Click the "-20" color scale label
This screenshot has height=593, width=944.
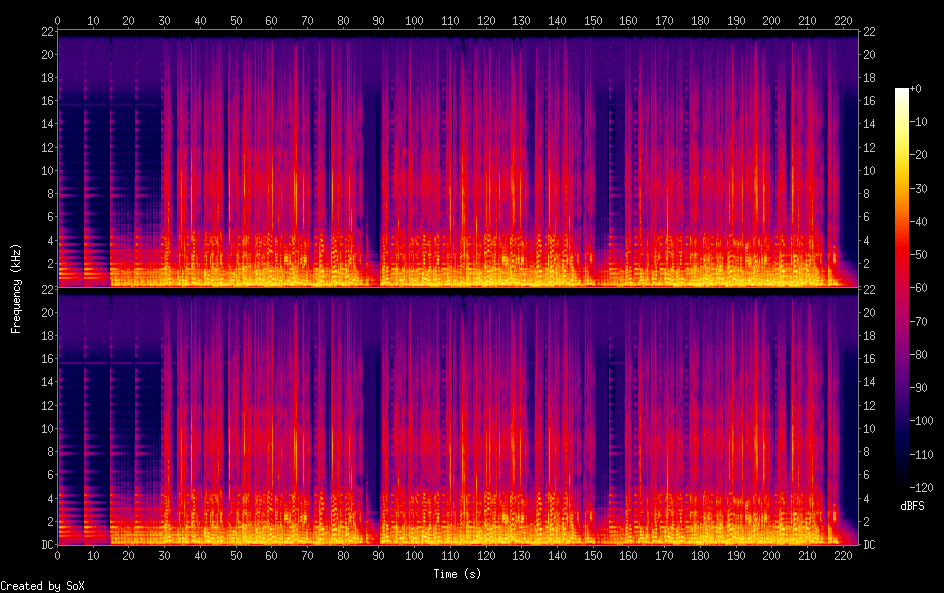(x=918, y=155)
